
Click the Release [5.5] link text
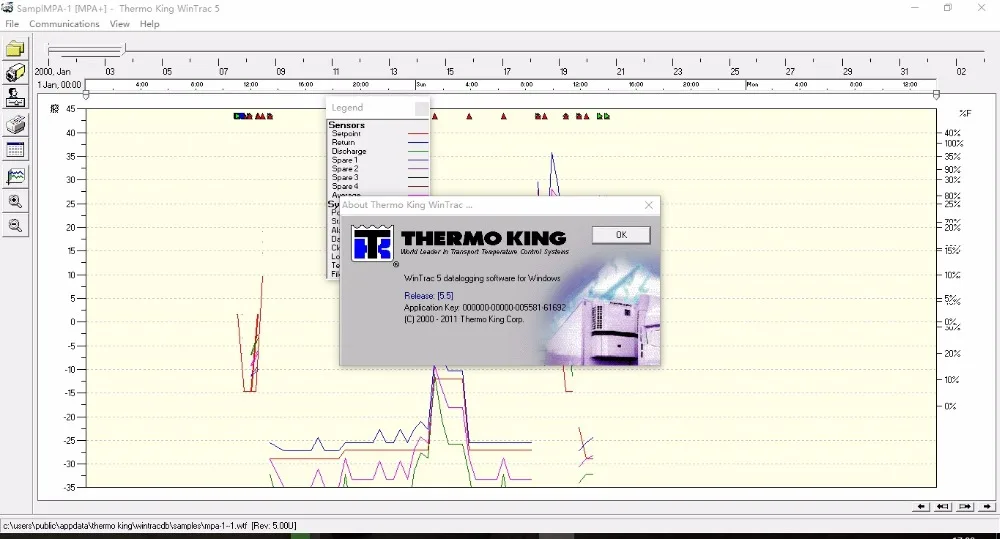(x=429, y=295)
